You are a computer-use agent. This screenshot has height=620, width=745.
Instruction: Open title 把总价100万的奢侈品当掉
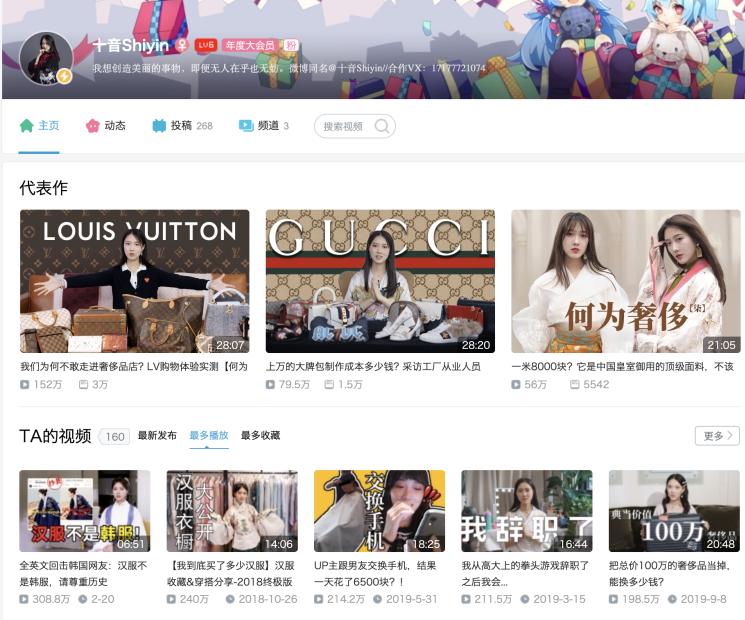670,573
